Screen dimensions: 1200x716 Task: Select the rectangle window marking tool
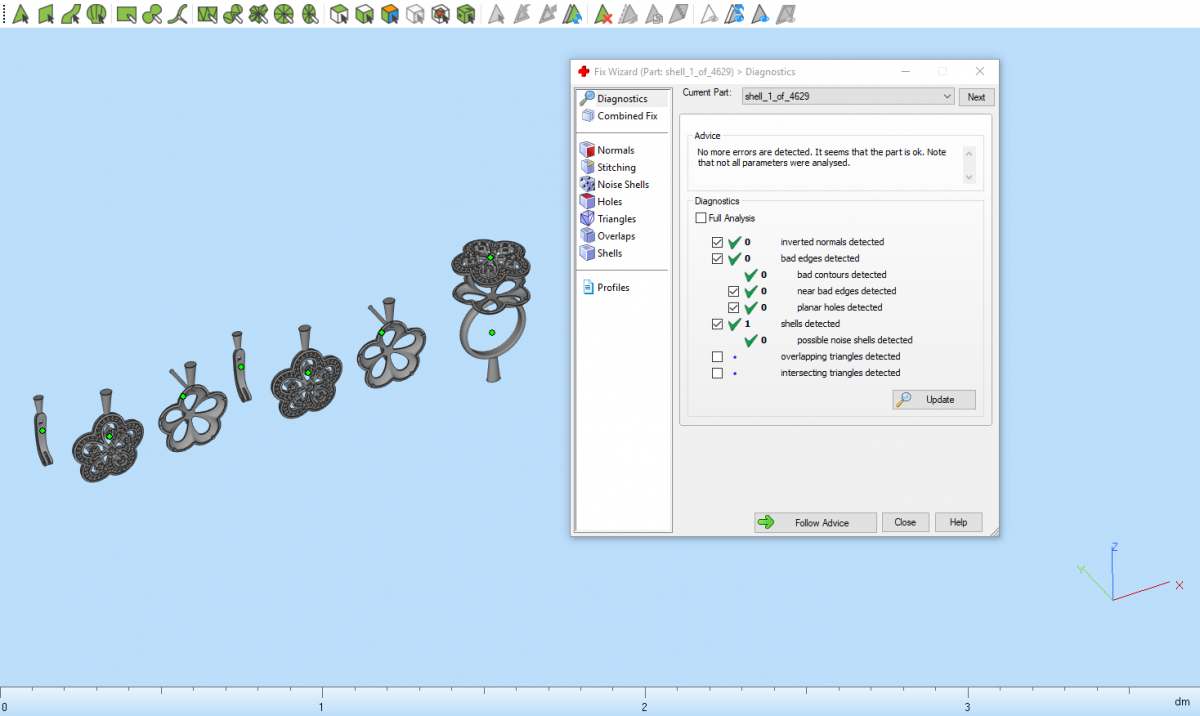click(126, 14)
